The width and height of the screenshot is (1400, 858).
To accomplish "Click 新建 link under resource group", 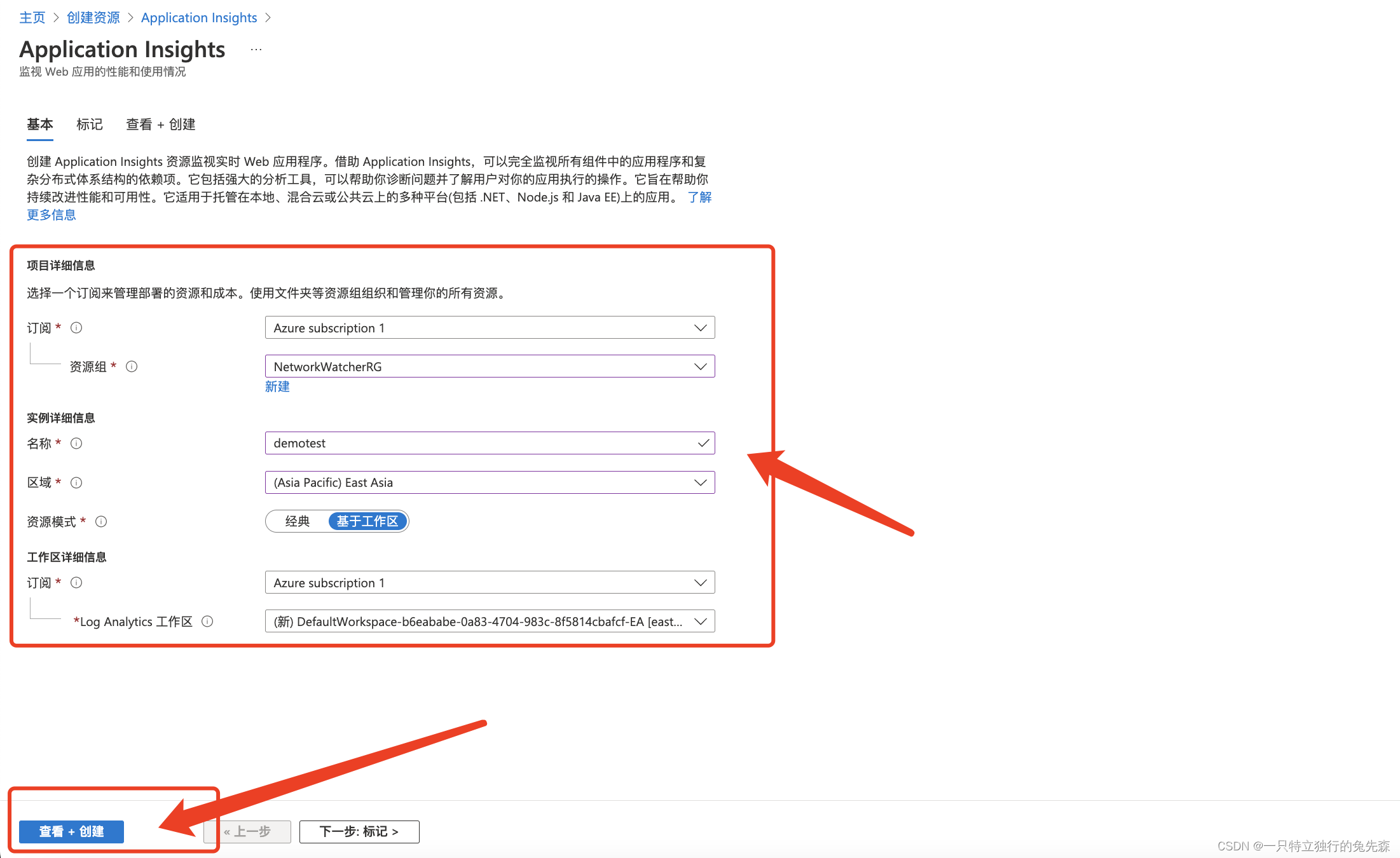I will pyautogui.click(x=277, y=386).
